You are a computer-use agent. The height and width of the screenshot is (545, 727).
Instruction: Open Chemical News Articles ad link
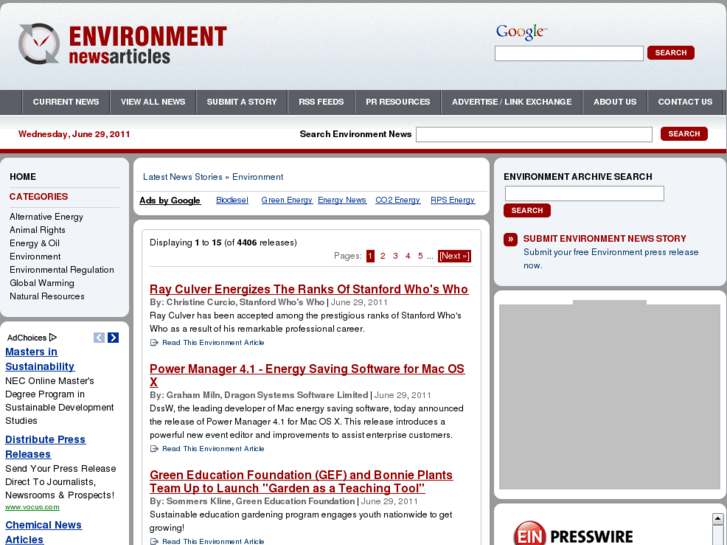click(x=44, y=532)
